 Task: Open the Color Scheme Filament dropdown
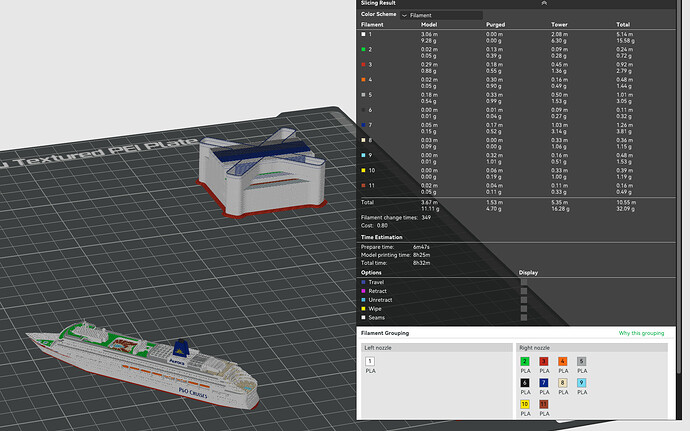[441, 15]
